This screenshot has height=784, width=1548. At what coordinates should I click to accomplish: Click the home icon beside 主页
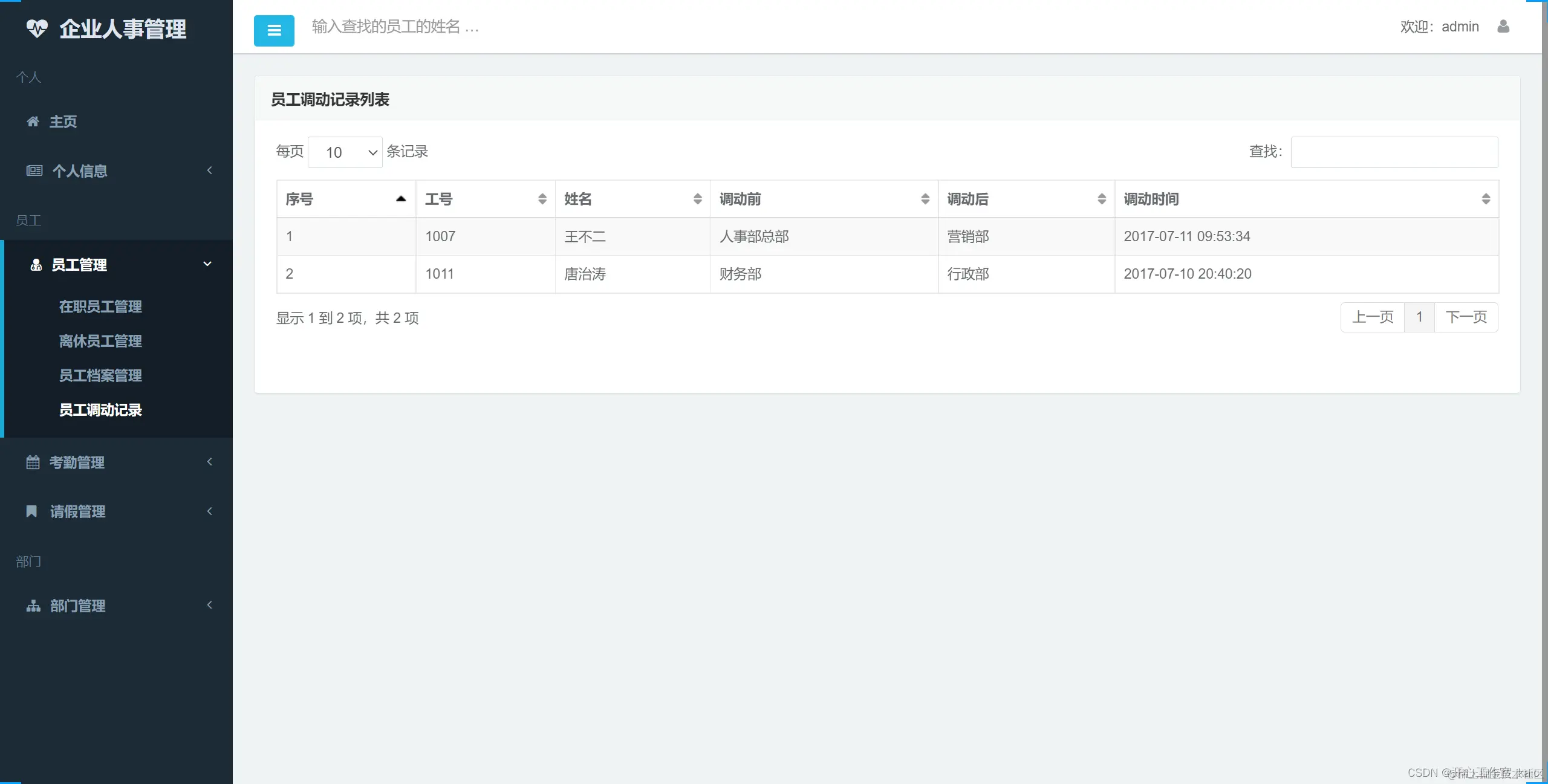[33, 121]
